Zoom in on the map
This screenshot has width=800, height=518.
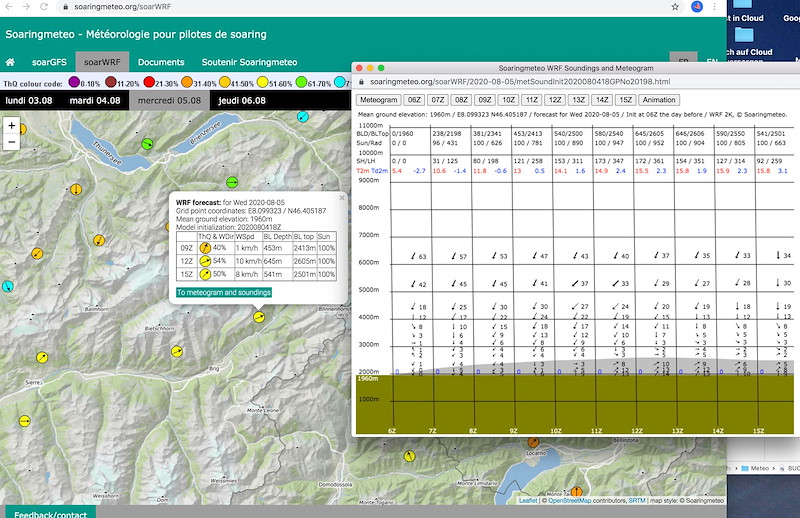12,126
